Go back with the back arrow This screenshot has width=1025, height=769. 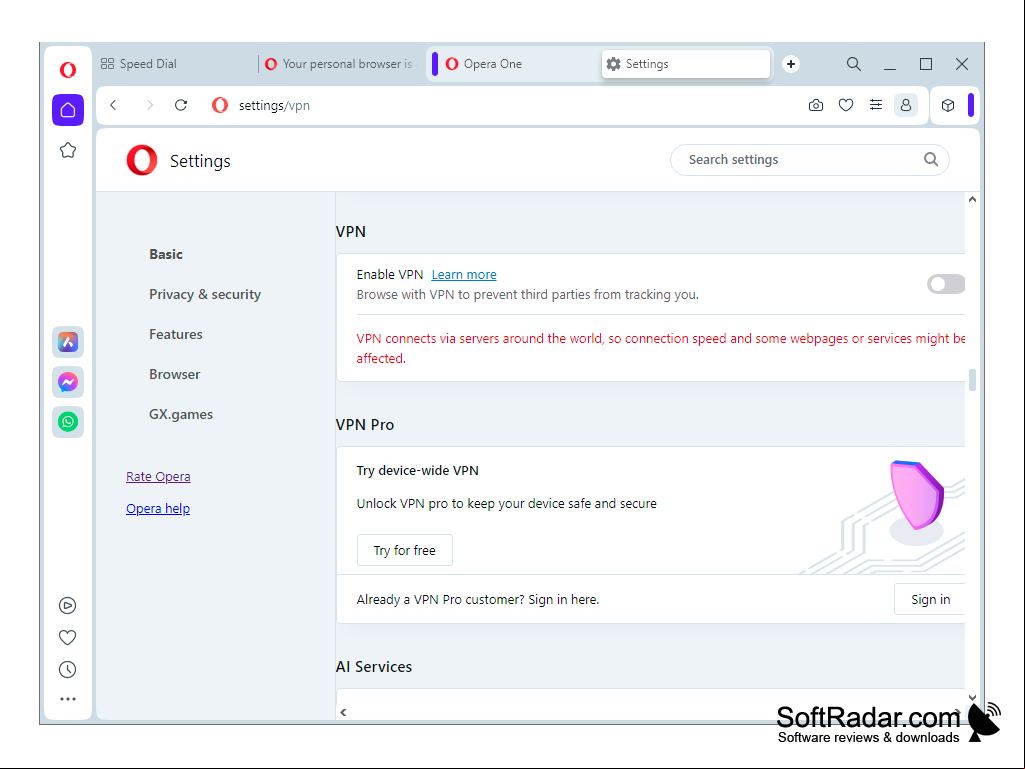point(114,105)
